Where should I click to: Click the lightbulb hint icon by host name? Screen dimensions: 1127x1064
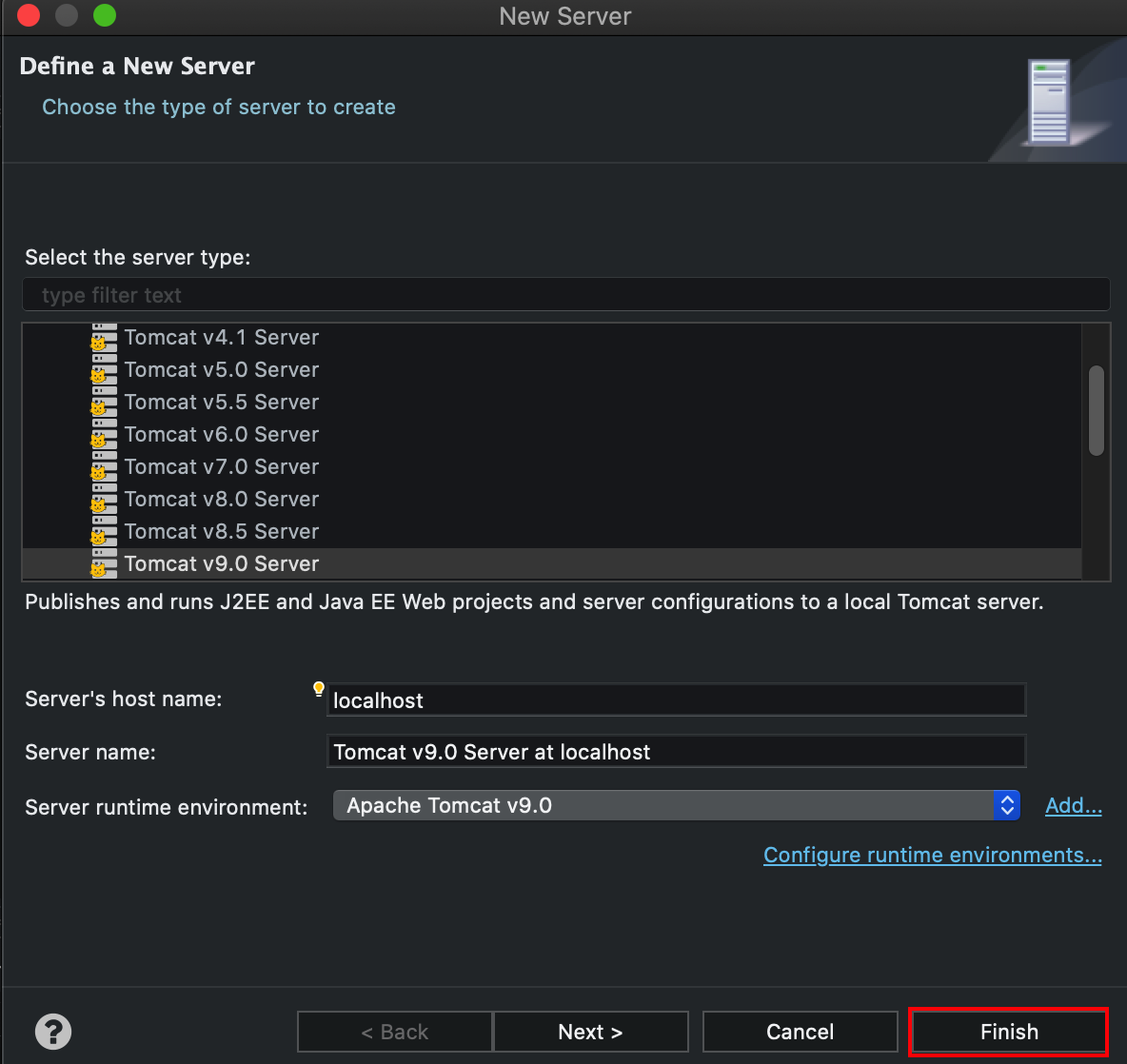pos(319,689)
